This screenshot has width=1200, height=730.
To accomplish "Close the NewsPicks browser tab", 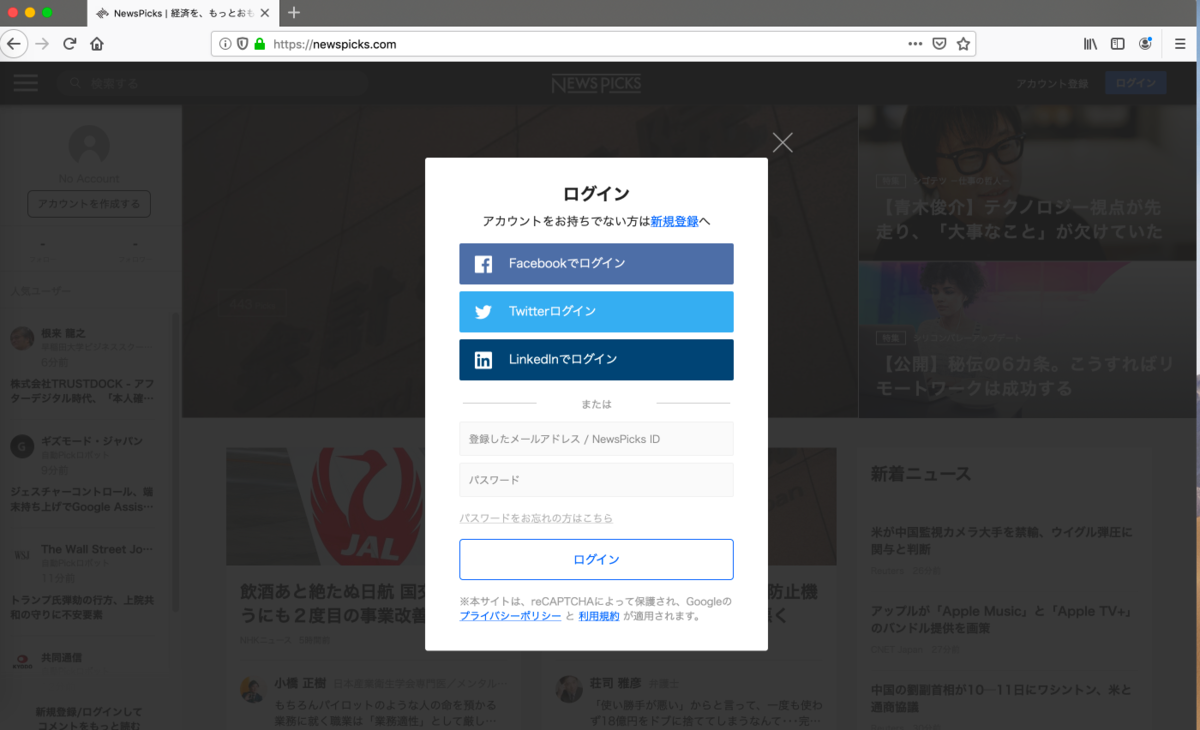I will tap(265, 13).
